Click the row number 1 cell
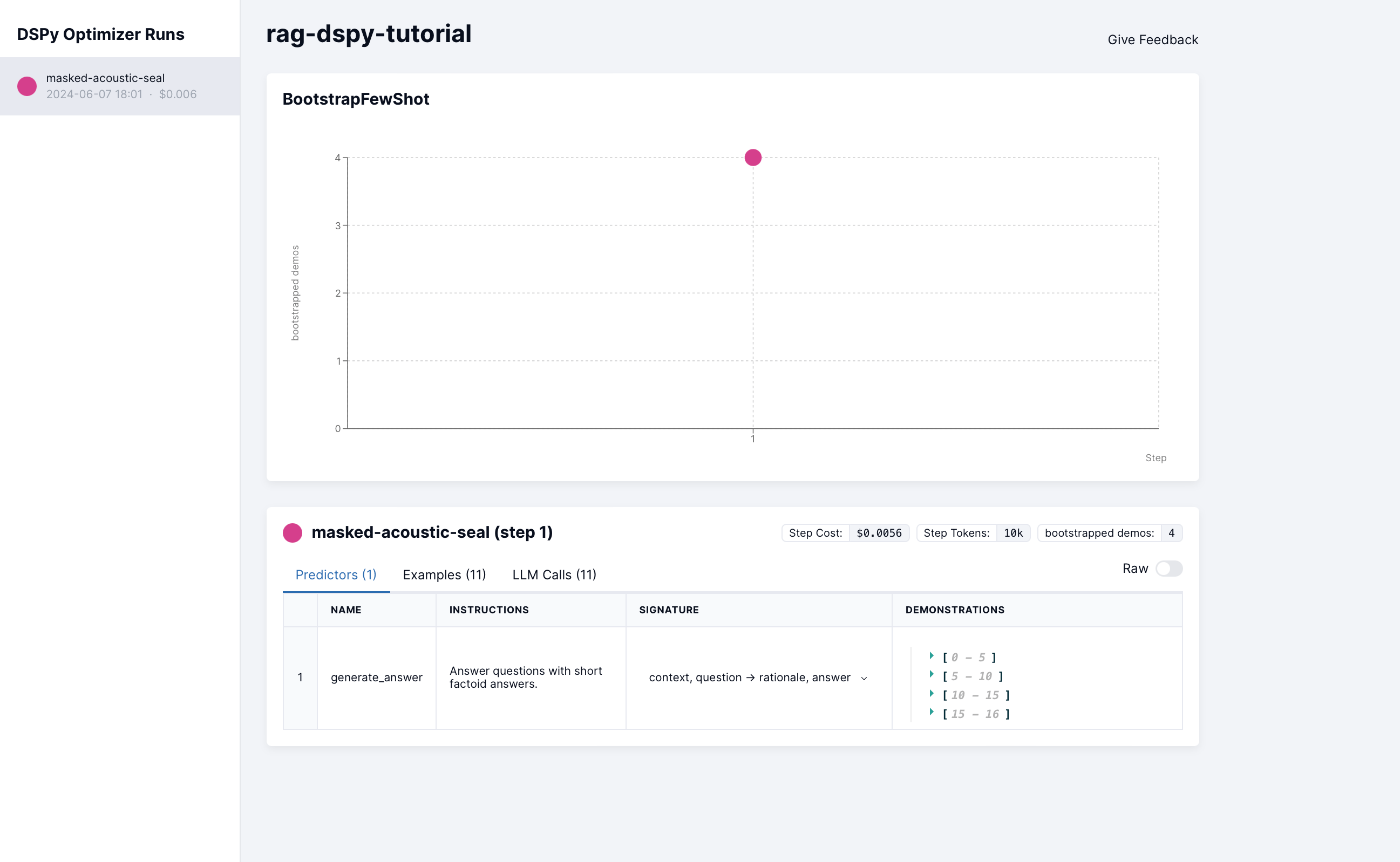 [300, 678]
